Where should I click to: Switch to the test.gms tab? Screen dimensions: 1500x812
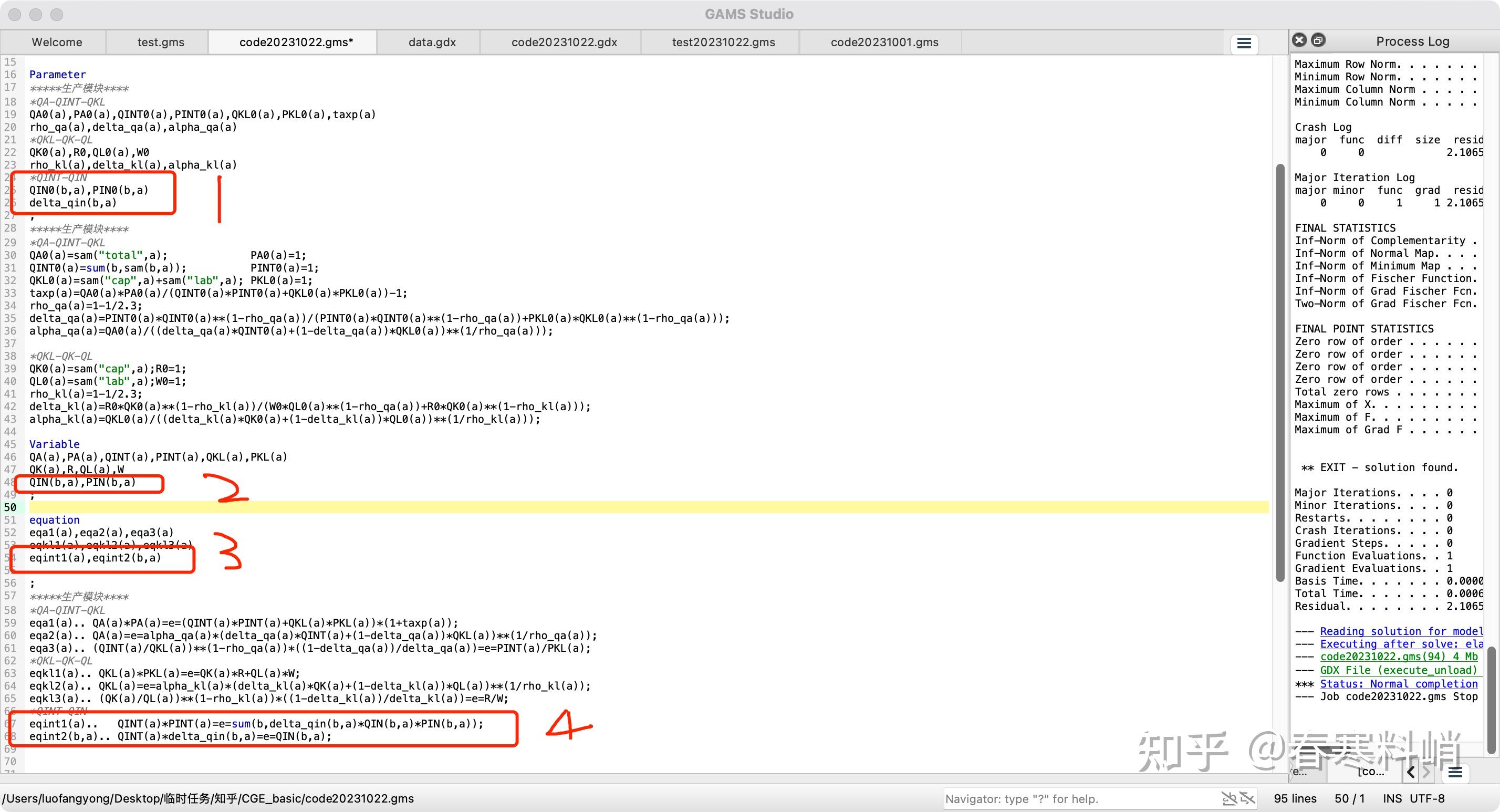[x=161, y=43]
